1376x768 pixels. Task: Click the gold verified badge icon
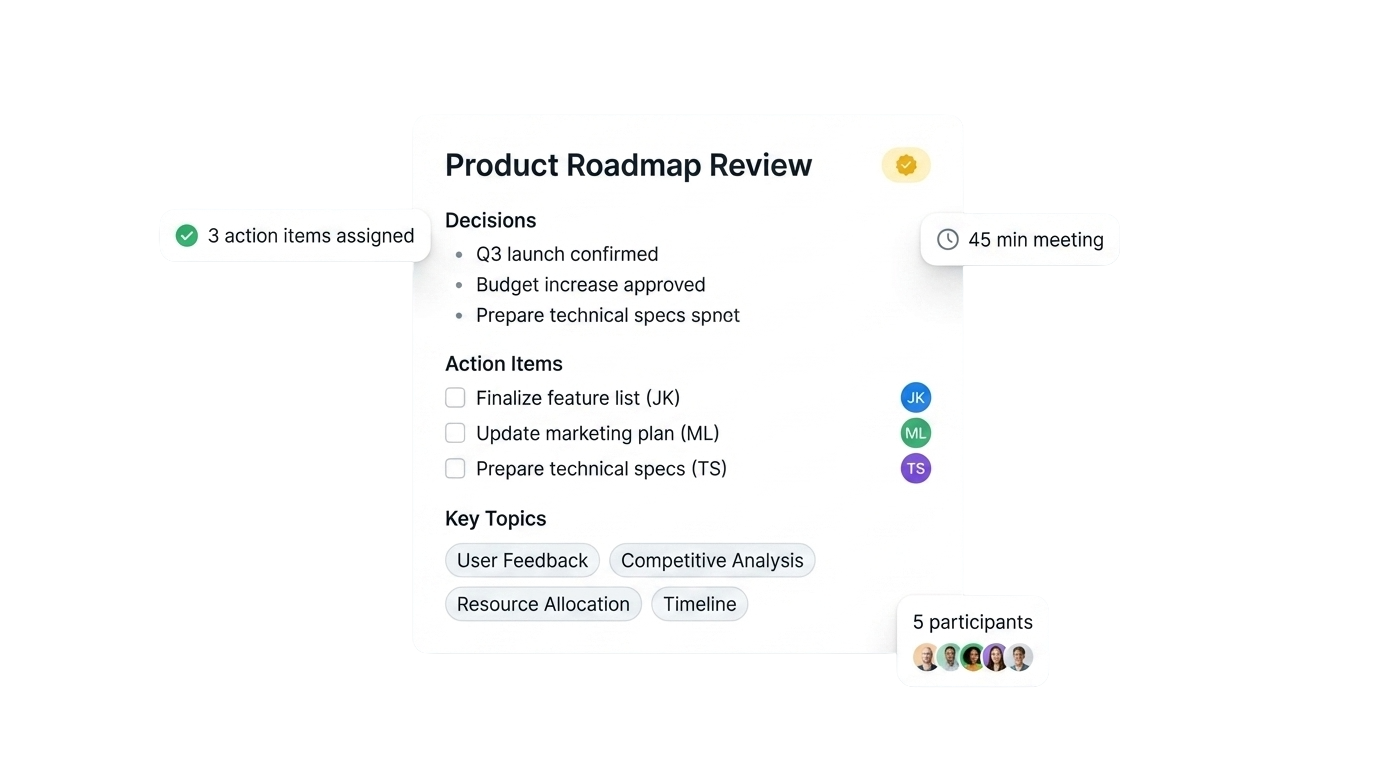[x=906, y=165]
